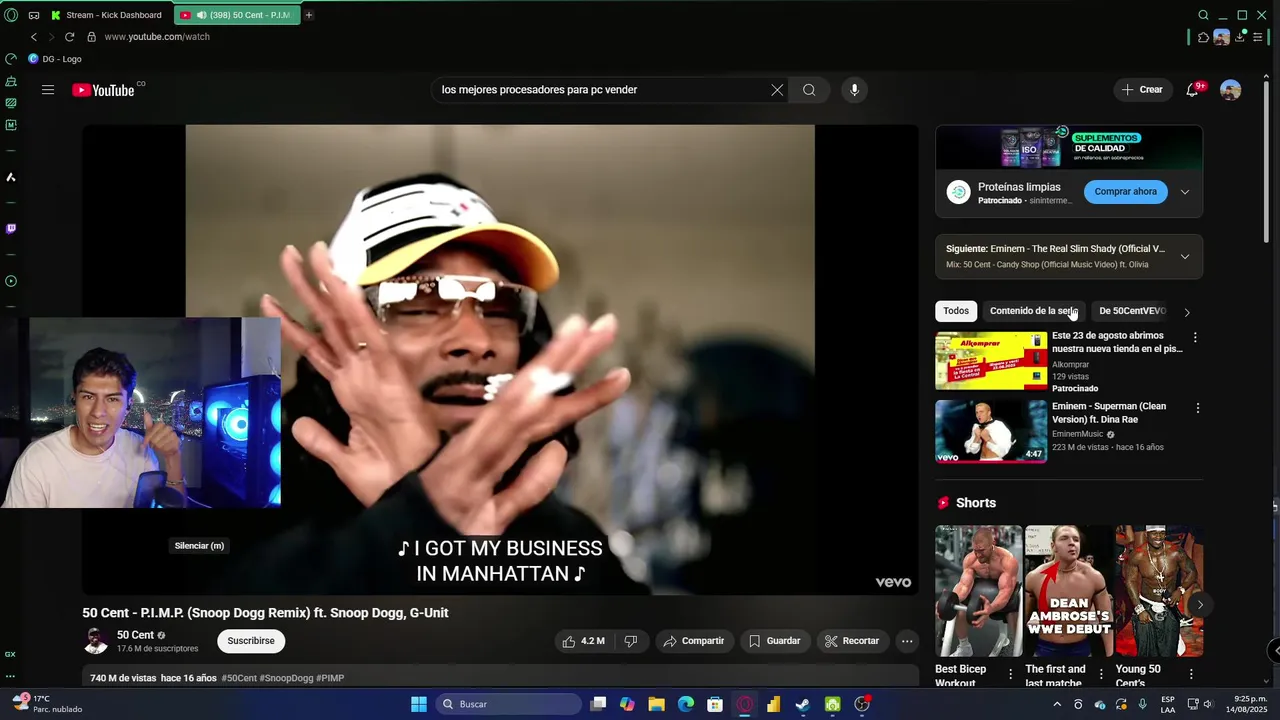Viewport: 1280px width, 720px height.
Task: Go back with the browser arrow
Action: tap(34, 37)
